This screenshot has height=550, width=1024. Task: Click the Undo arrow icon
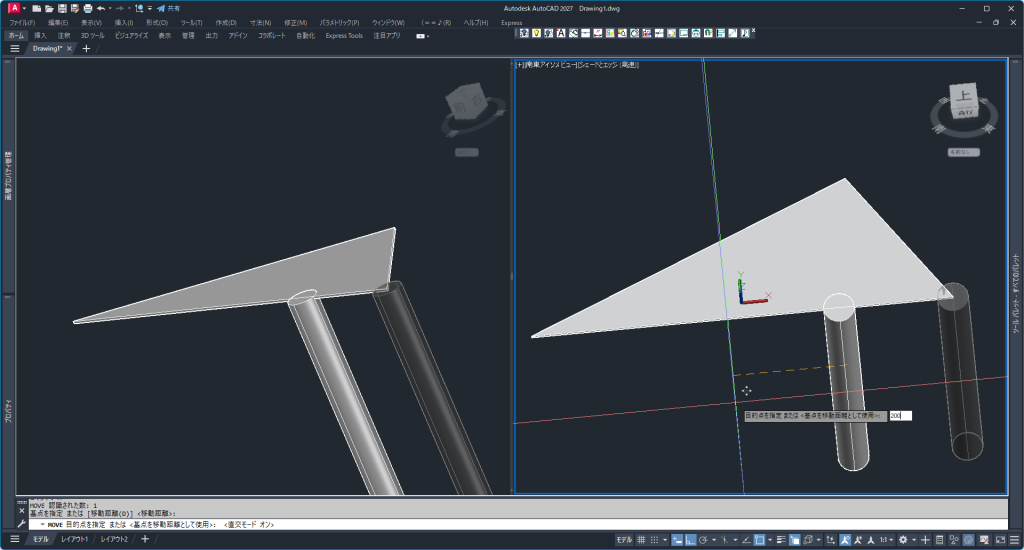(101, 8)
